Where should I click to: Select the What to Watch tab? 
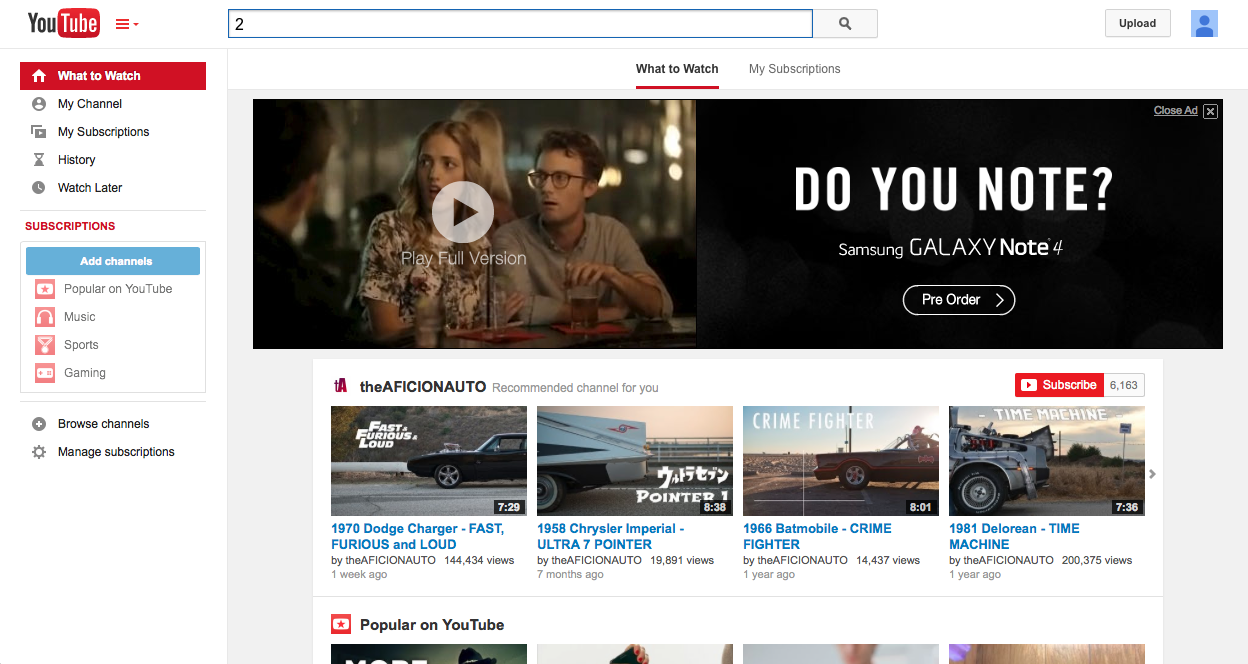tap(676, 68)
